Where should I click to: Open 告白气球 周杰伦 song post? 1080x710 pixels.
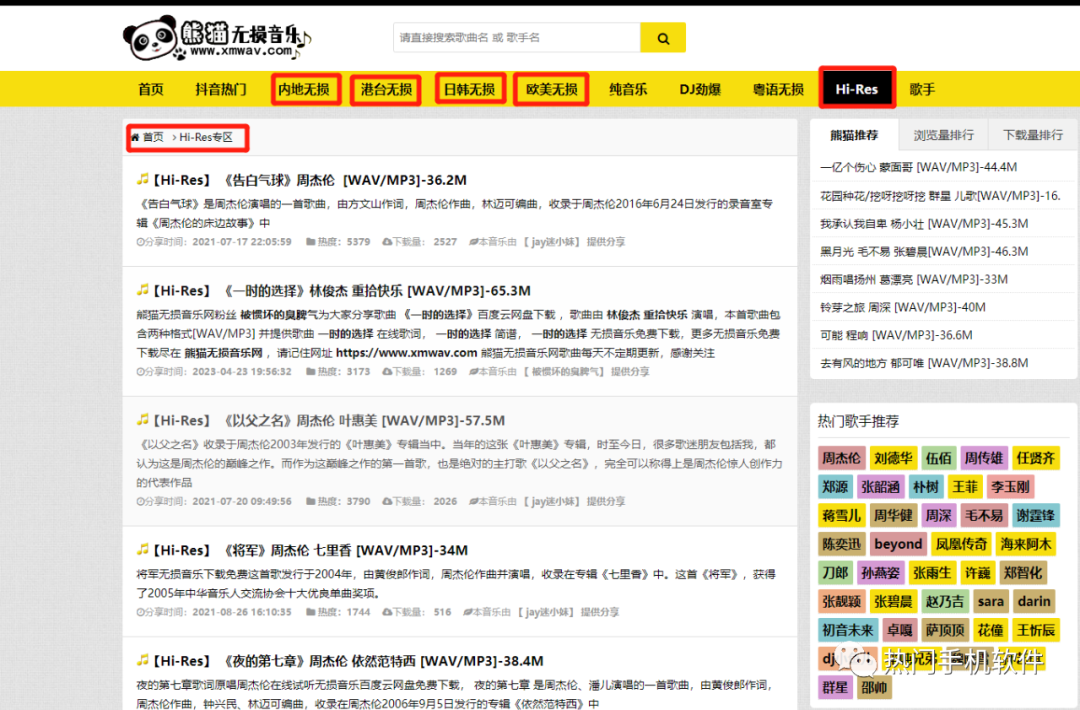pyautogui.click(x=309, y=180)
